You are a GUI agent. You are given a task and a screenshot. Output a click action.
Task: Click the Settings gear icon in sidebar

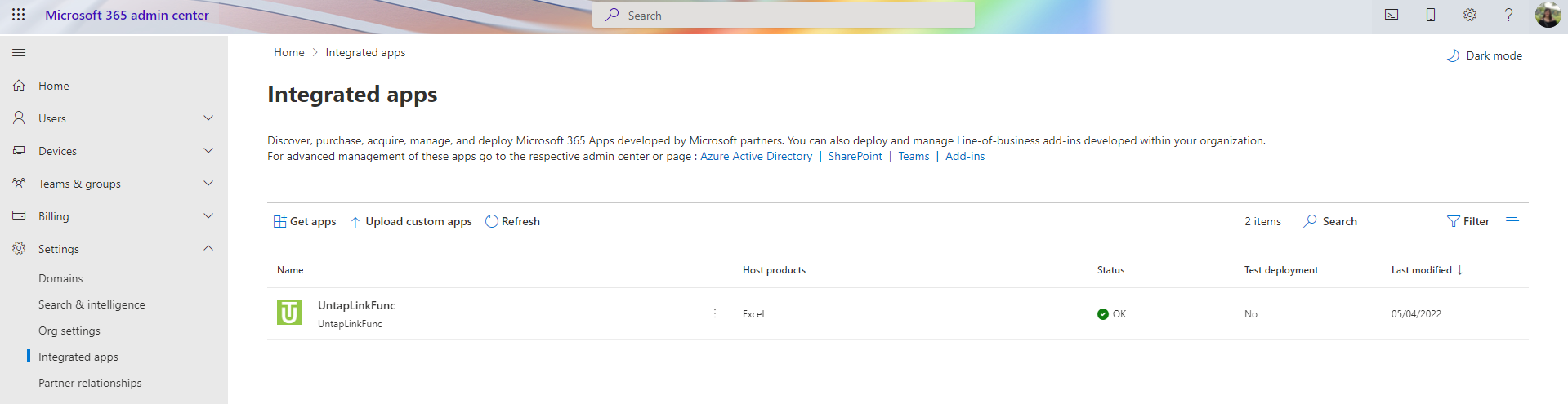(19, 249)
